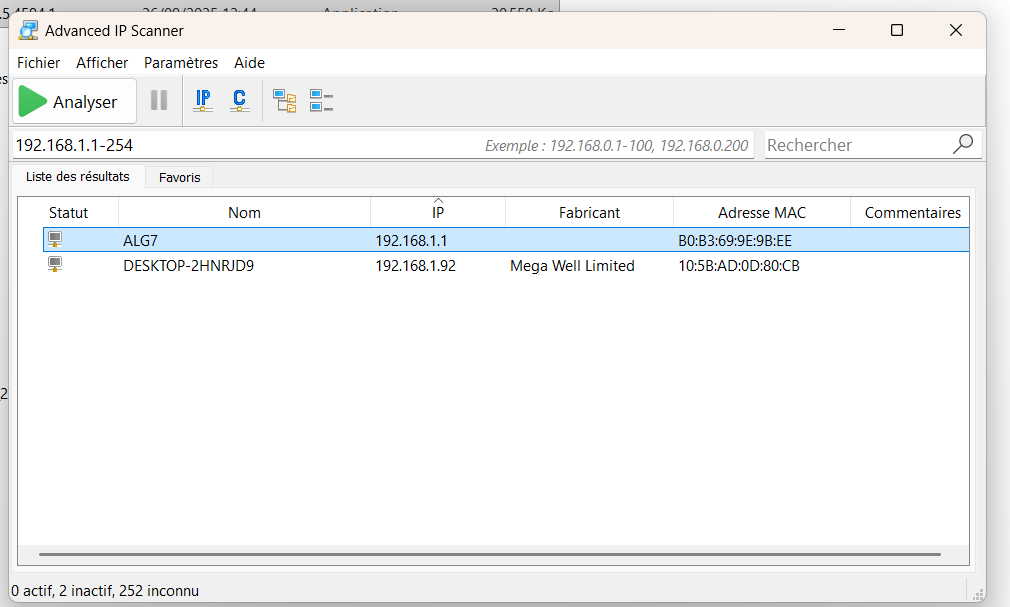This screenshot has width=1010, height=607.
Task: Click the horizontal scrollbar under results
Action: click(x=490, y=554)
